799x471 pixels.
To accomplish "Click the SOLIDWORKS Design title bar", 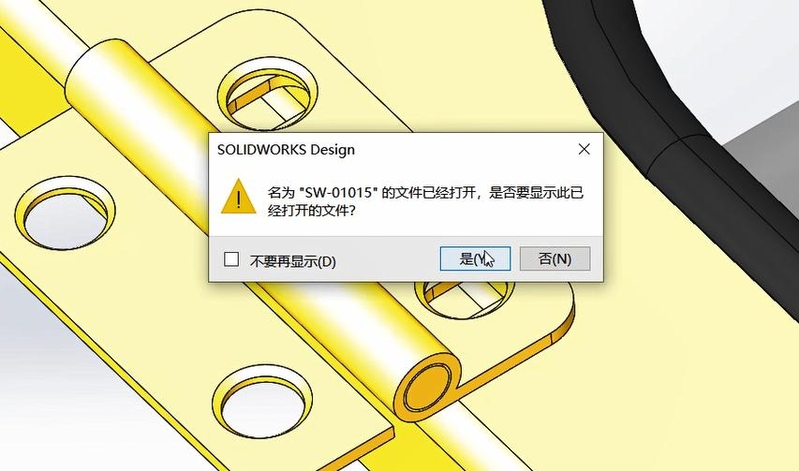I will tap(392, 149).
